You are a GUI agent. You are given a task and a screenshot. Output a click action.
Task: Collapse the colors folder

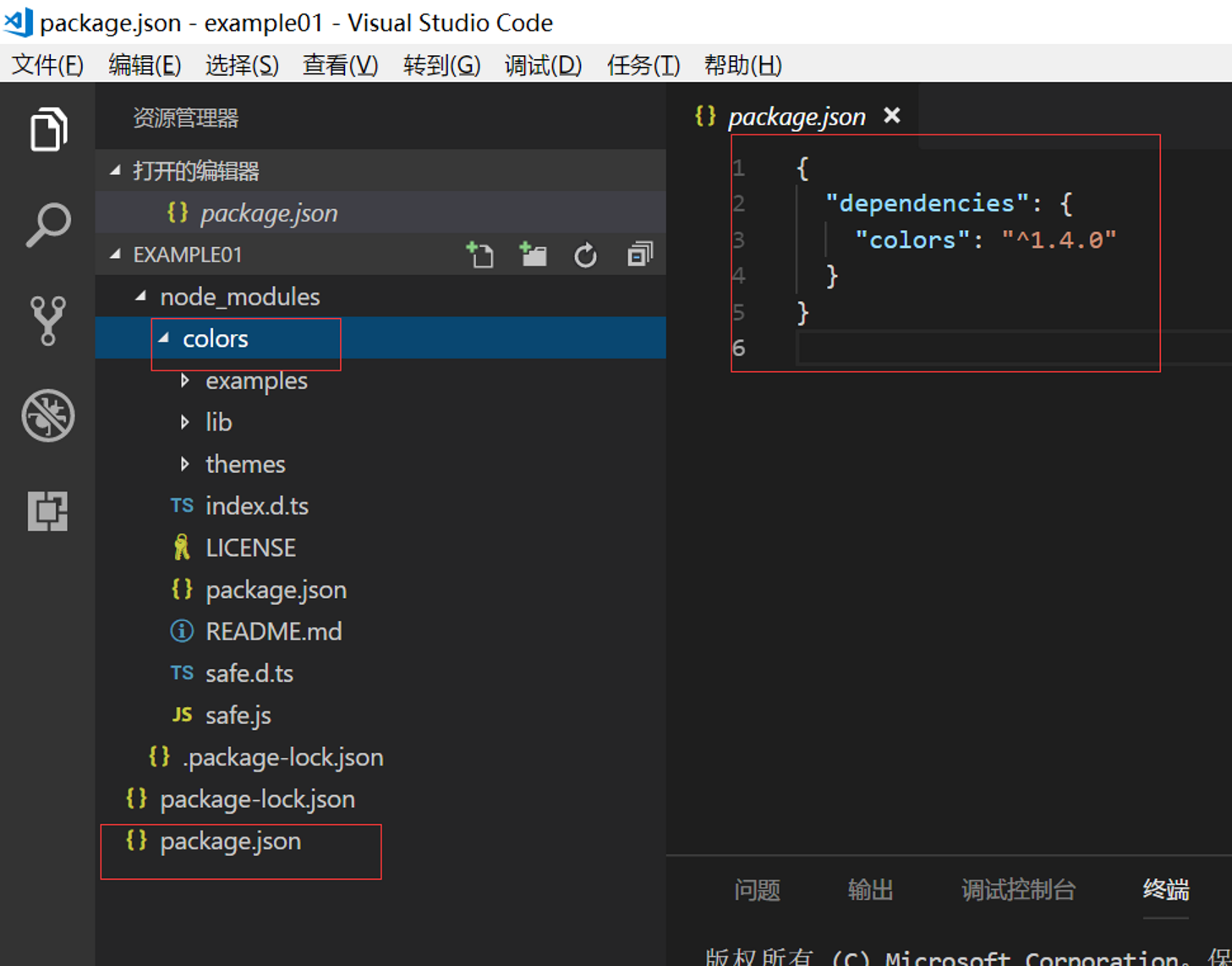[x=164, y=338]
